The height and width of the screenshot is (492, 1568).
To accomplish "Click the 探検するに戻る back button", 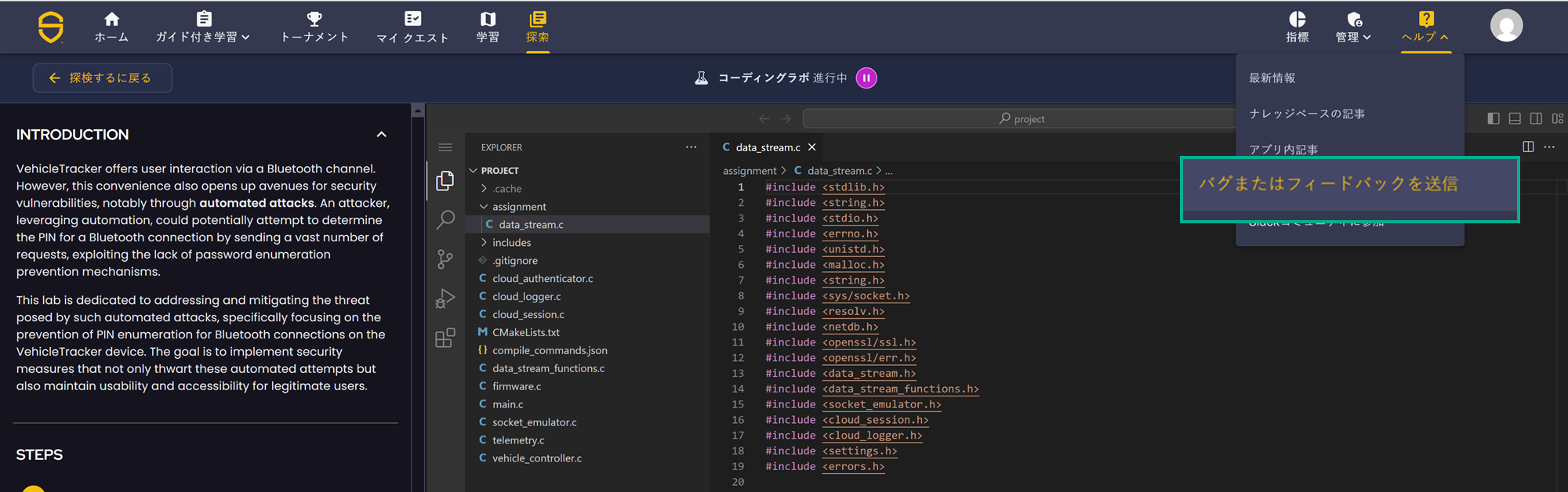I will pos(102,78).
